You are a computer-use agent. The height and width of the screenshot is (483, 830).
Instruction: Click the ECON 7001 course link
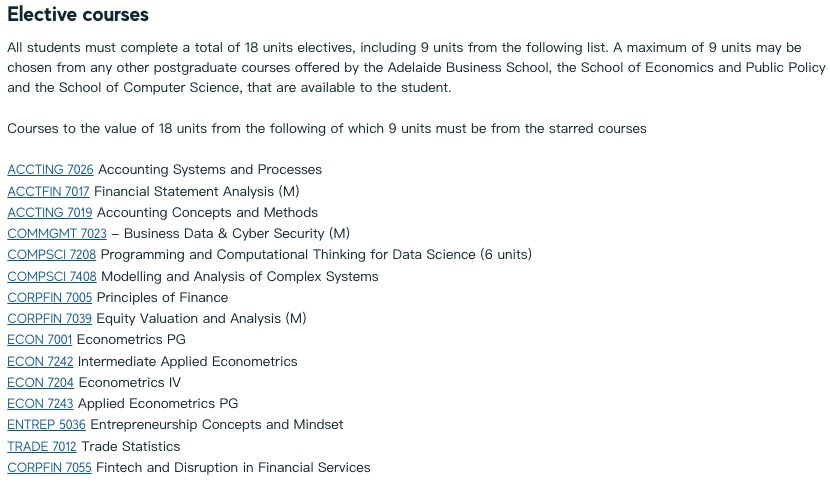(x=39, y=340)
